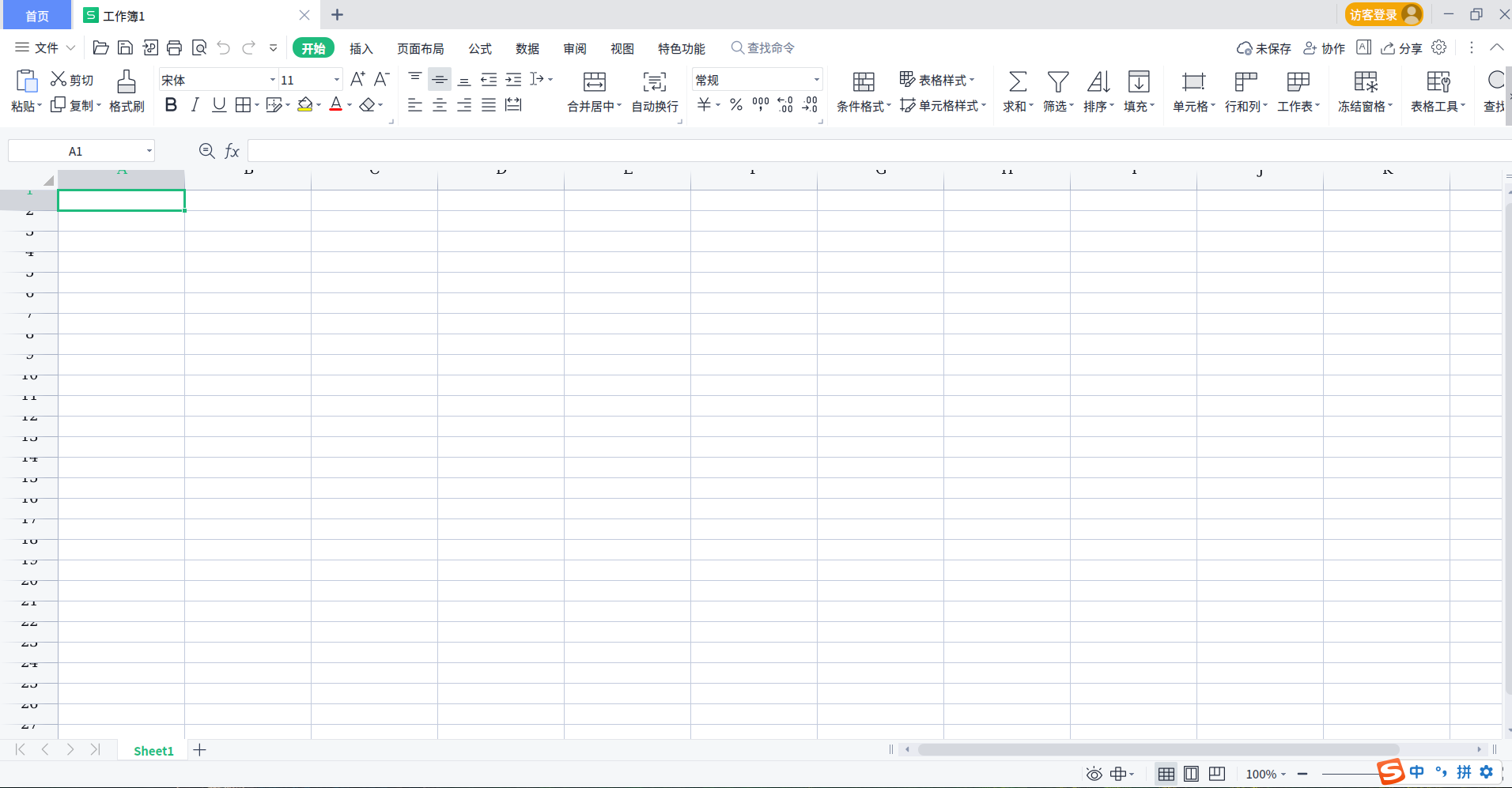Apply percent style with the % icon
The height and width of the screenshot is (788, 1512).
[735, 104]
